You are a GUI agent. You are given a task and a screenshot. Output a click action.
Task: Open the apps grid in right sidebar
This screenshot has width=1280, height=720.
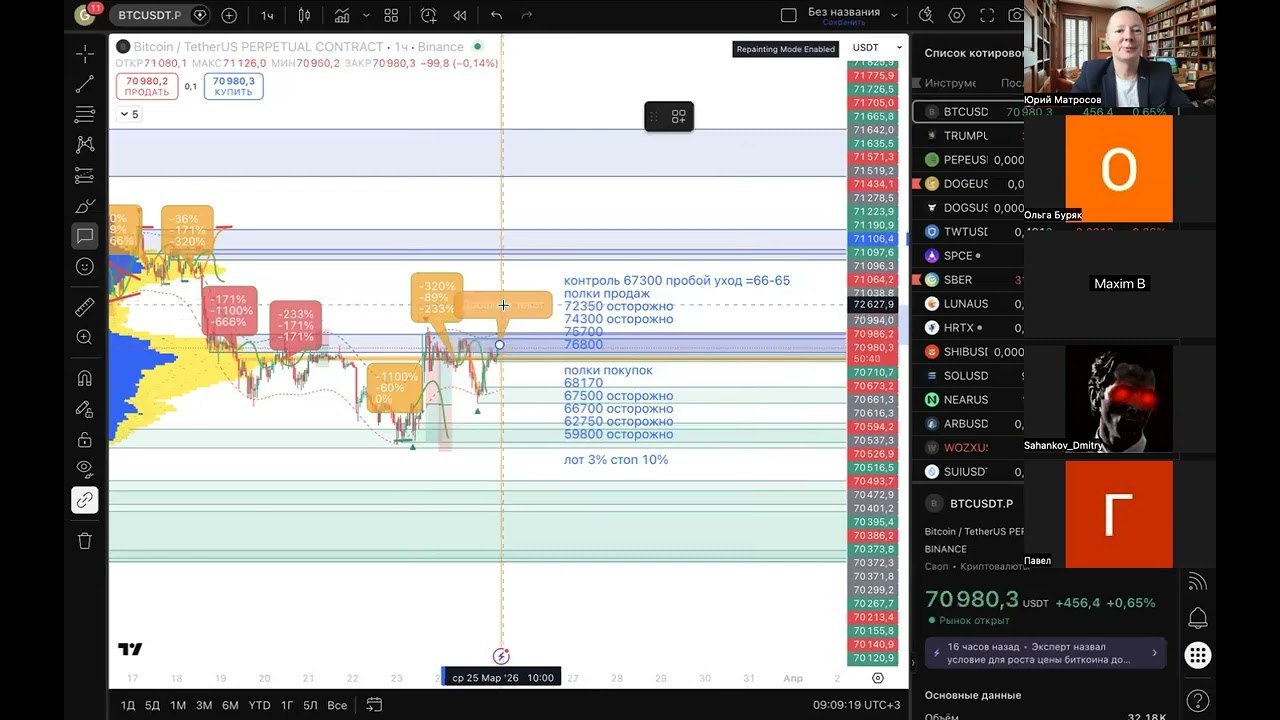[1197, 656]
